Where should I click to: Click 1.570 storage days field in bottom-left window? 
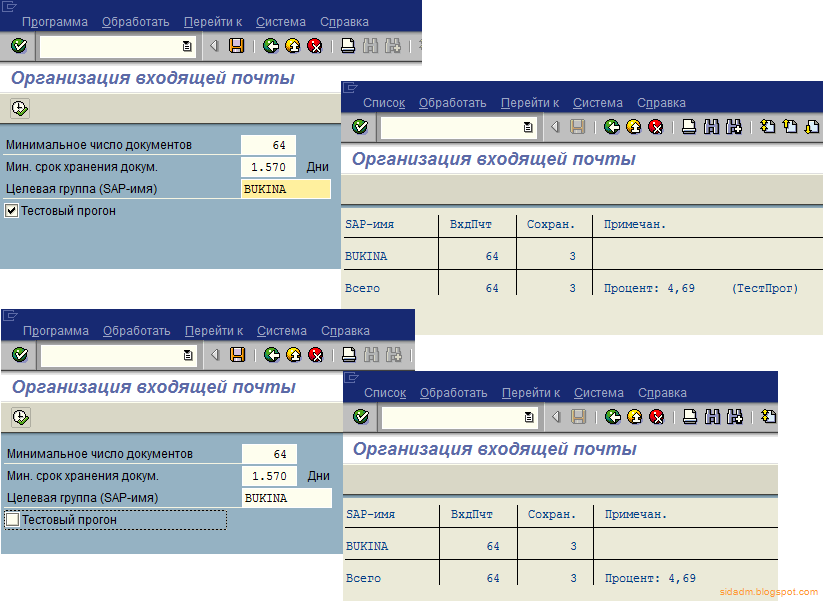270,476
